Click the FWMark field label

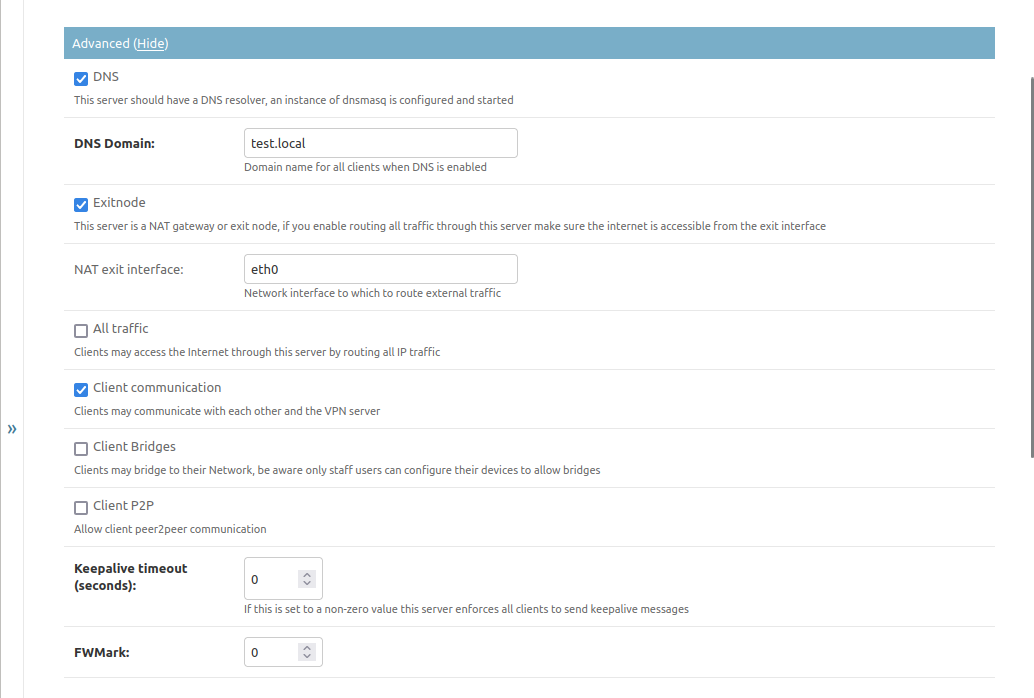click(x=102, y=652)
